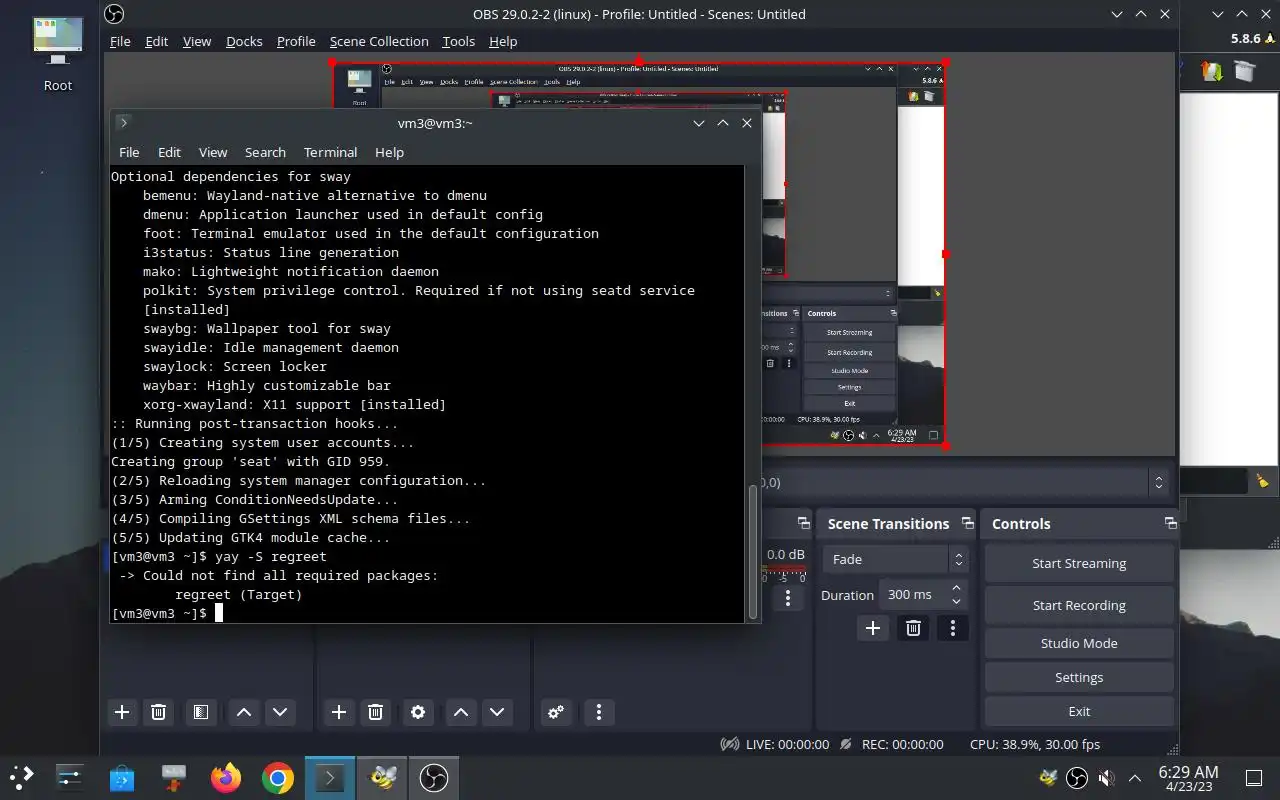This screenshot has width=1280, height=800.
Task: Click the update arrows icon in right window
Action: click(x=1212, y=71)
